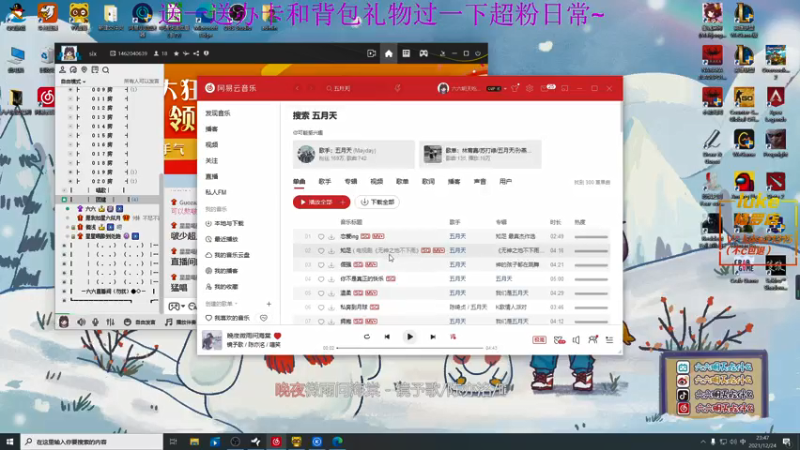Open 发现音乐 in the NetEase sidebar
Screen dimensions: 800x450
(x=218, y=113)
